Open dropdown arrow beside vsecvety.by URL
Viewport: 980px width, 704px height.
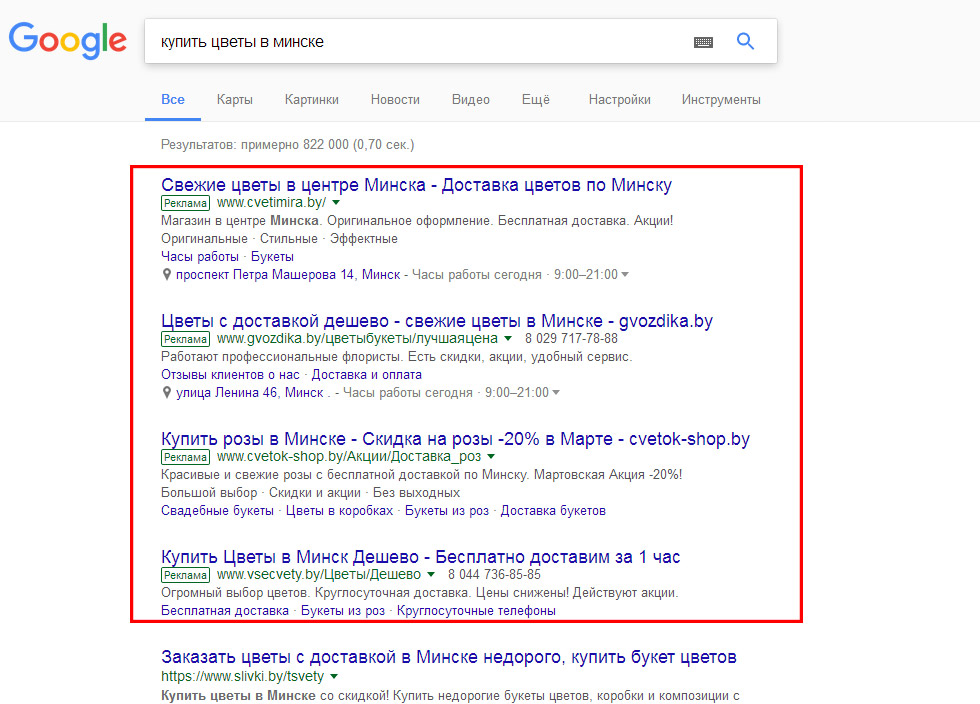[431, 575]
